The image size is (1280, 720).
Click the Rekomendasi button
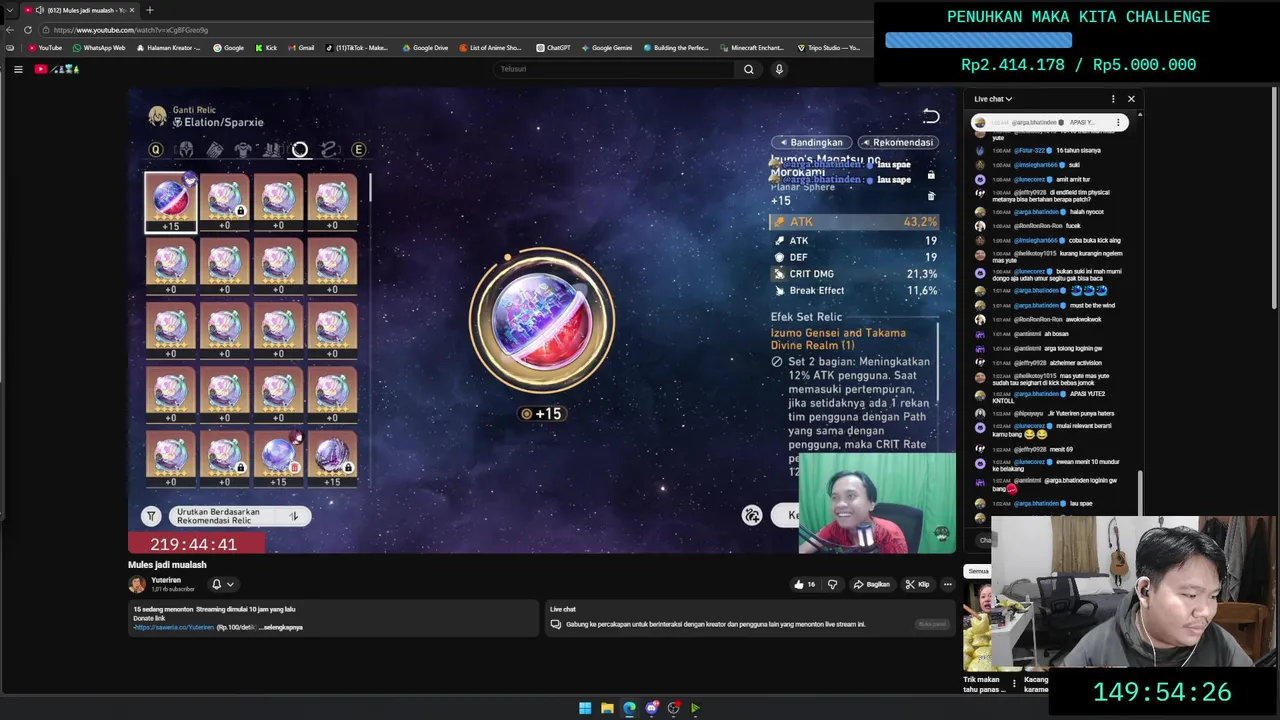[x=897, y=142]
